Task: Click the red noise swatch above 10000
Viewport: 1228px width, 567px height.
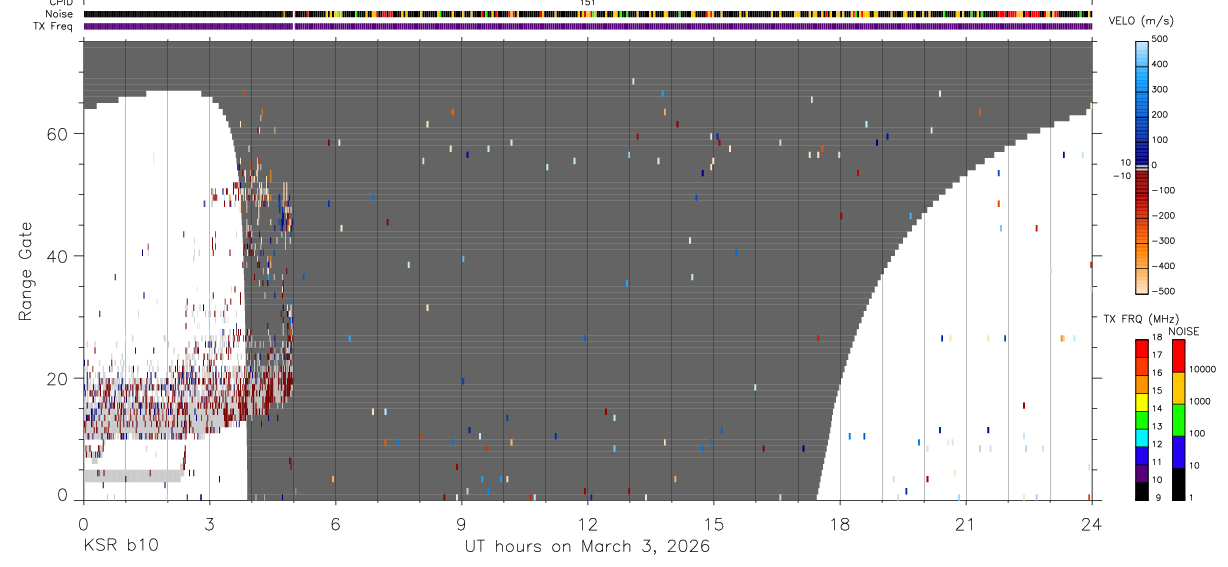Action: pyautogui.click(x=1179, y=356)
